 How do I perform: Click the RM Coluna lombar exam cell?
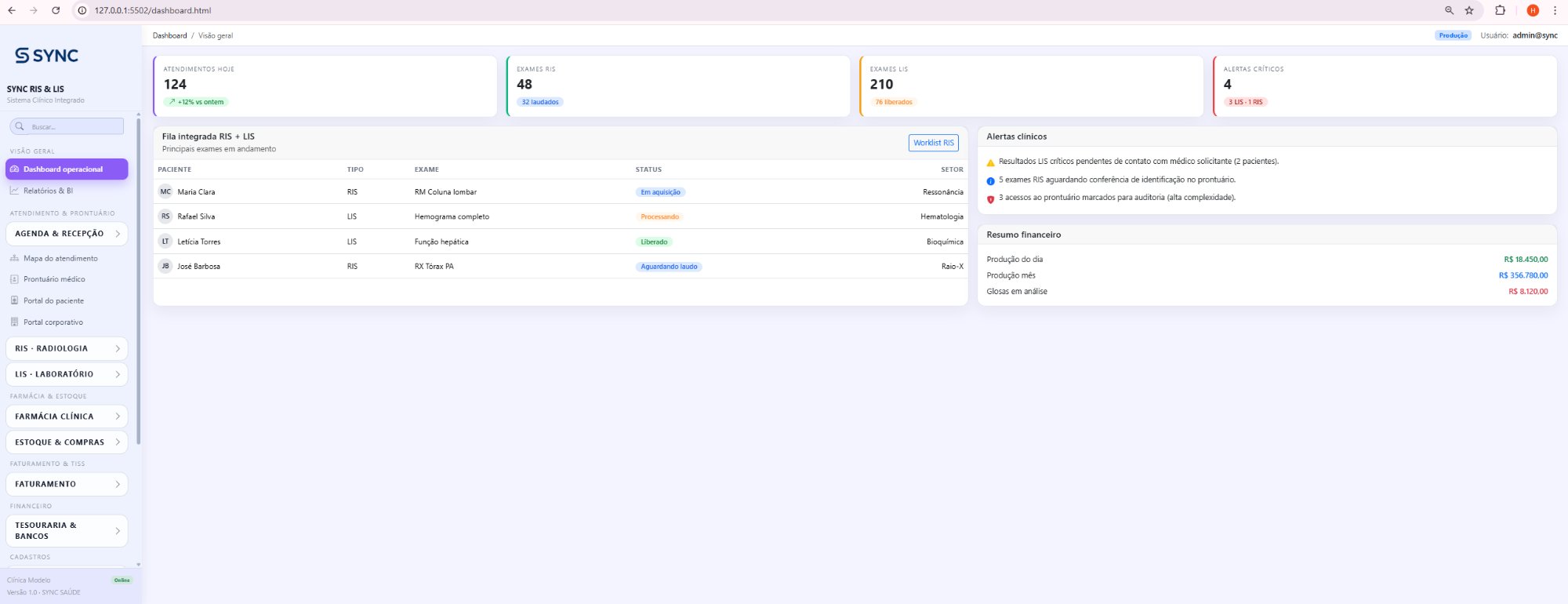[445, 192]
